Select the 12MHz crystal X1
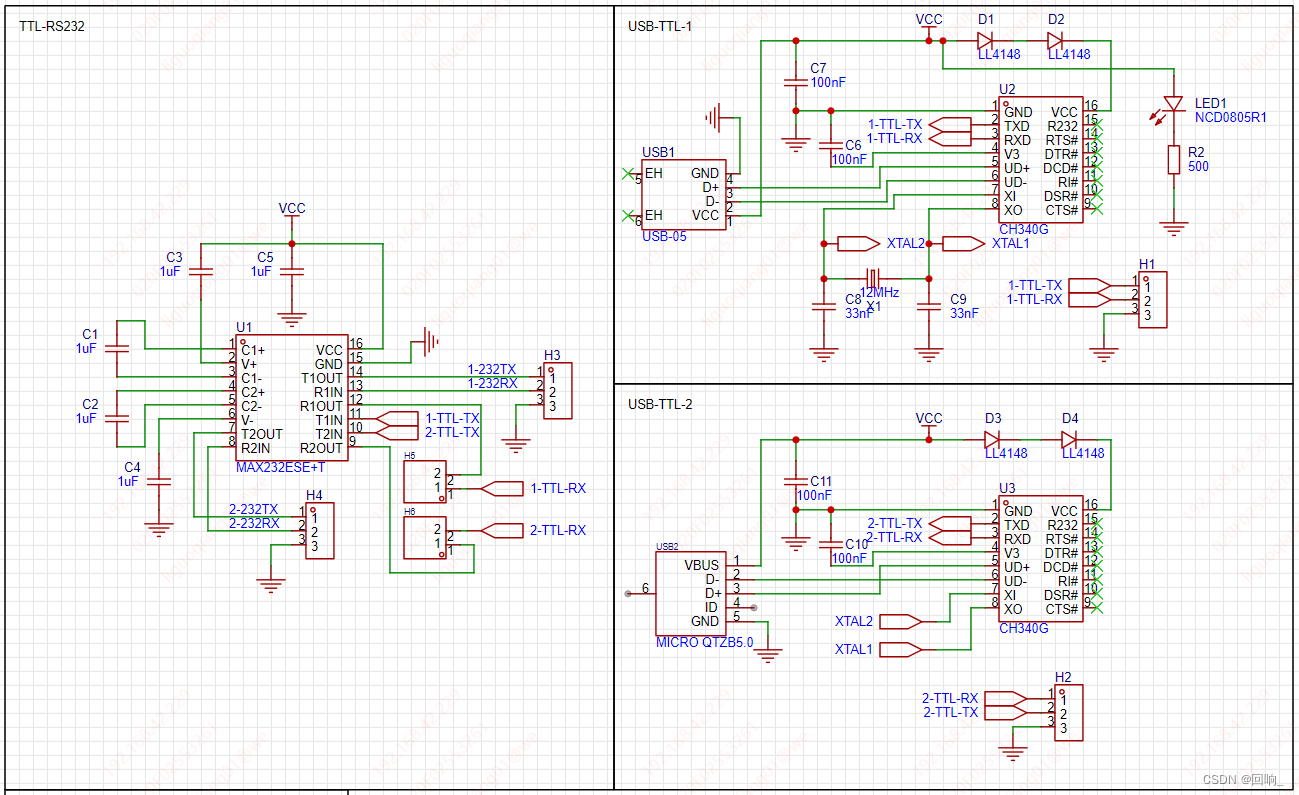This screenshot has height=795, width=1299. point(875,280)
